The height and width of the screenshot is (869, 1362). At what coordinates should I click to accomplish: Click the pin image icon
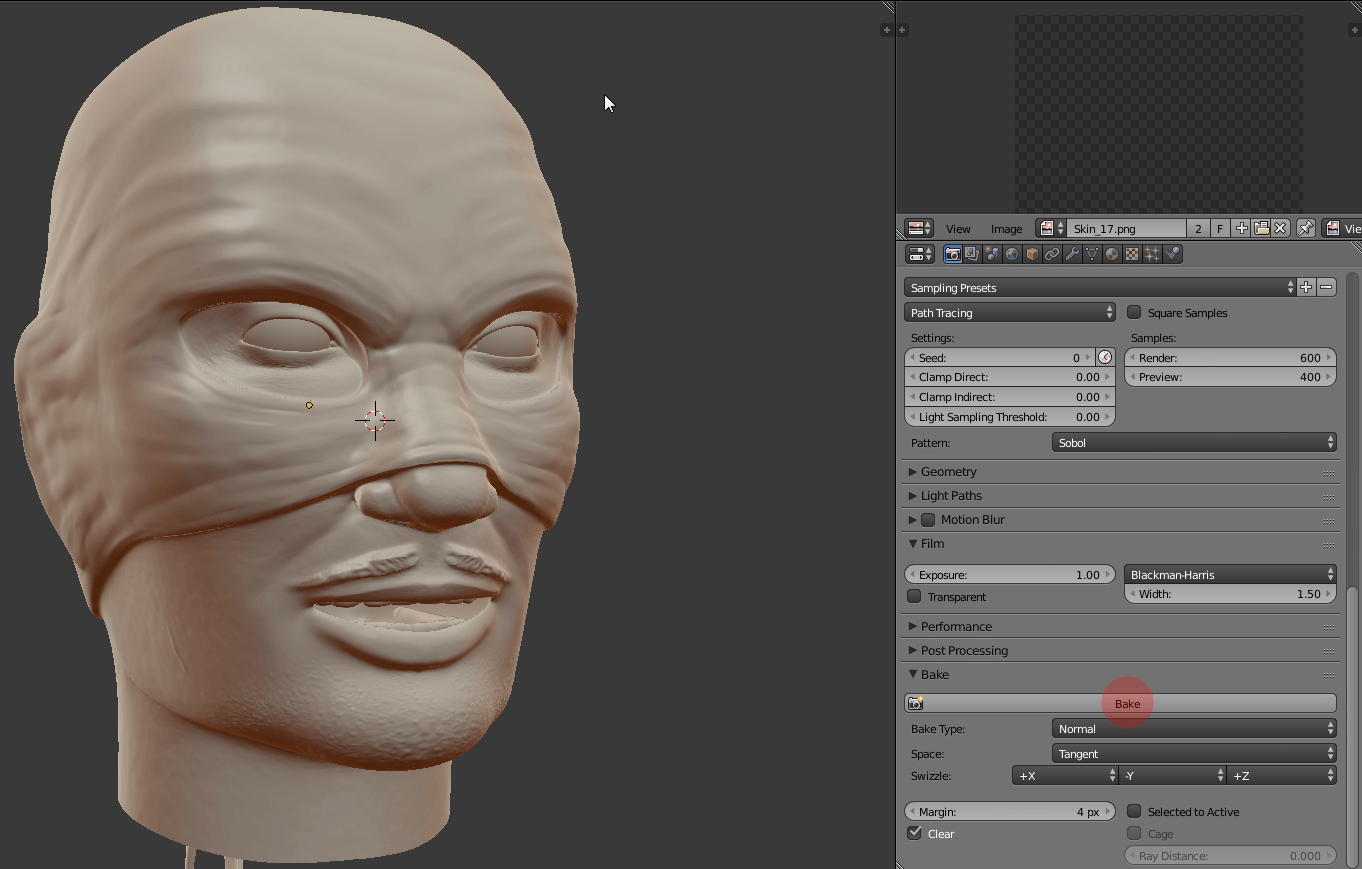1305,229
